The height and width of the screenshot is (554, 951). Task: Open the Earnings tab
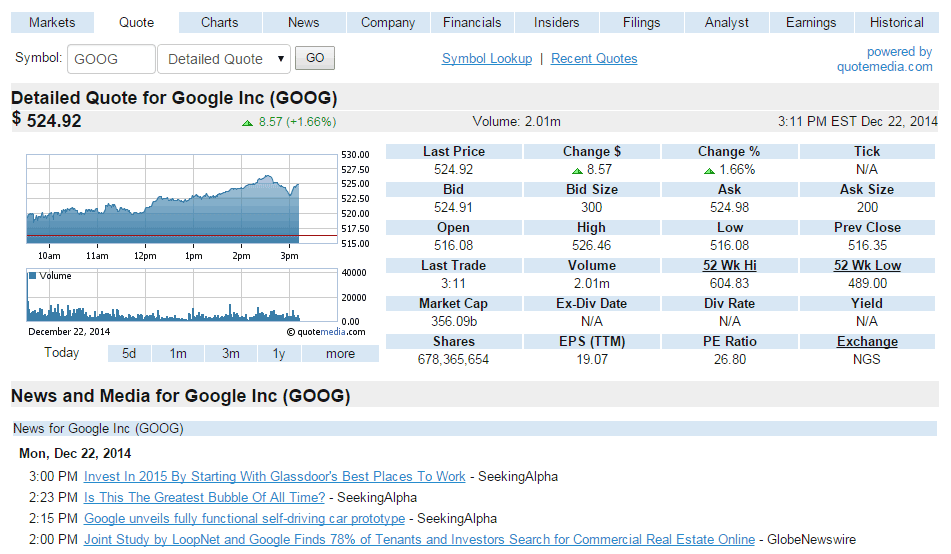point(811,22)
